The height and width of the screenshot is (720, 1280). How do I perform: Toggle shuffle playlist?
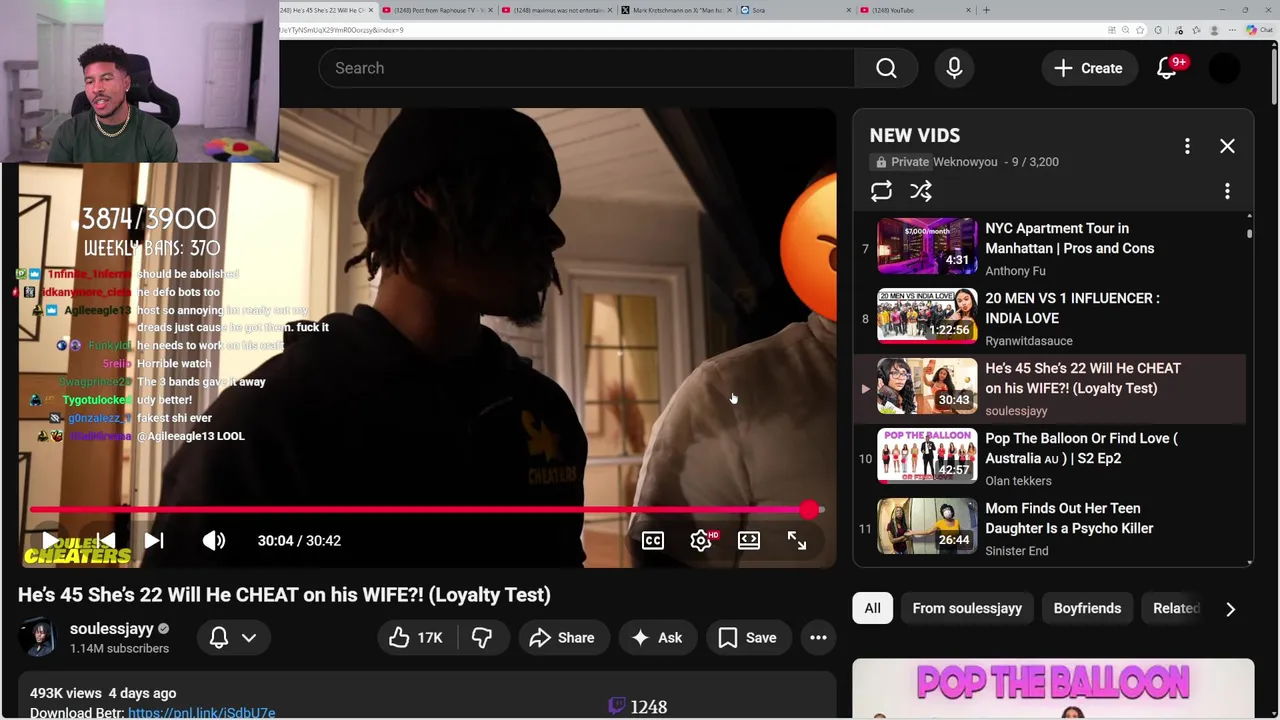[921, 191]
